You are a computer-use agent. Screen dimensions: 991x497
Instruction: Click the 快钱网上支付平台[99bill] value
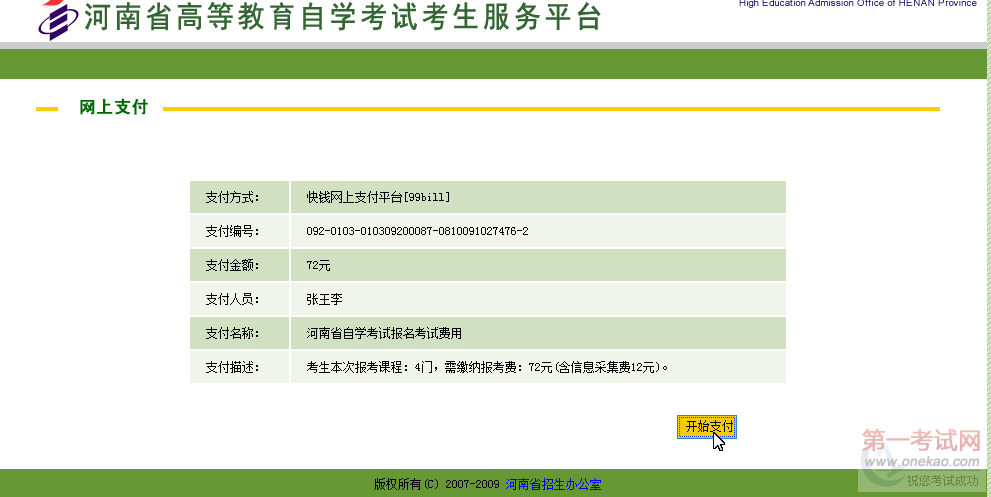[378, 197]
